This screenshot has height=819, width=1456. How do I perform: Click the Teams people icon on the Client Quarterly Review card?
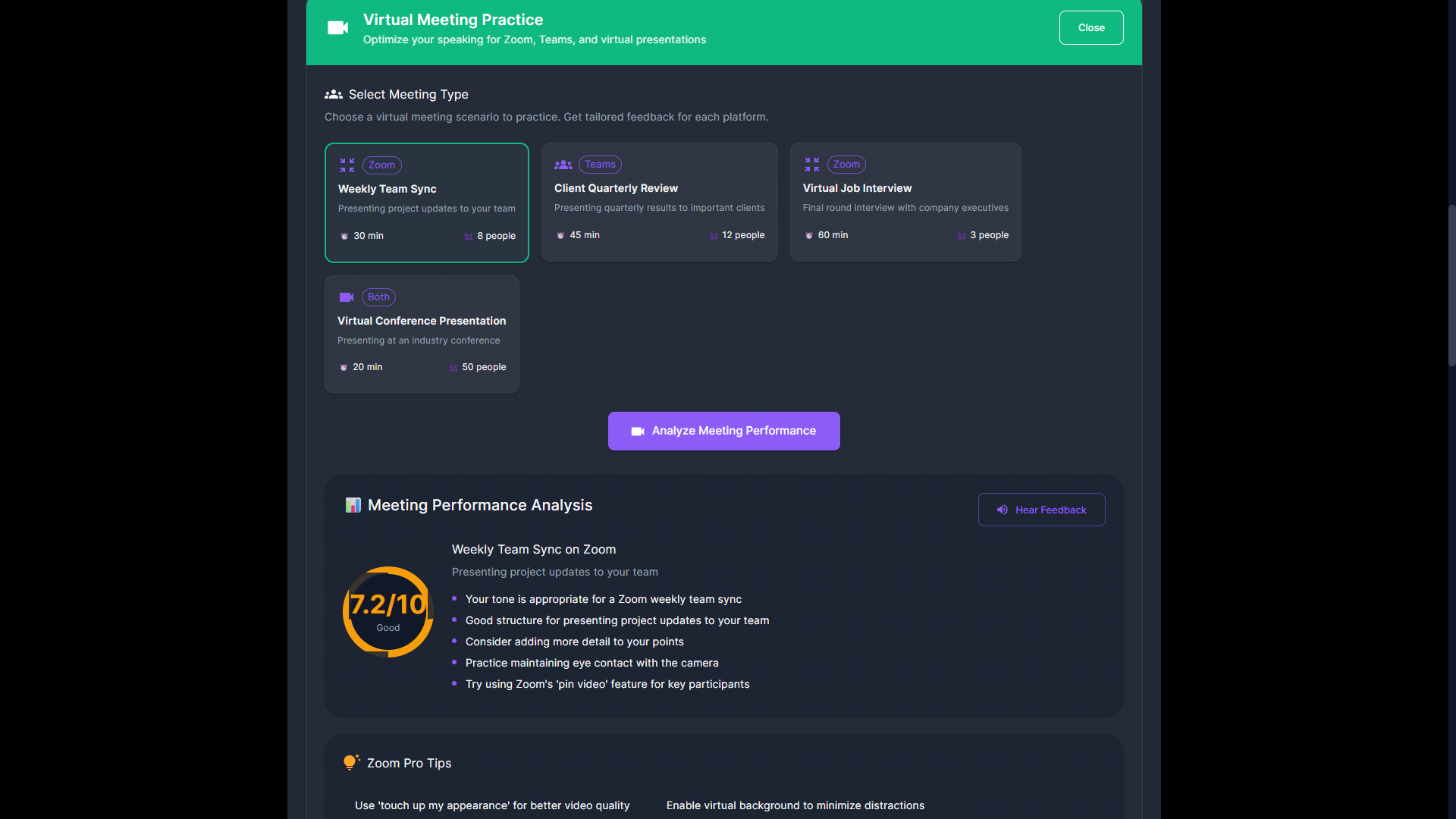click(x=563, y=165)
